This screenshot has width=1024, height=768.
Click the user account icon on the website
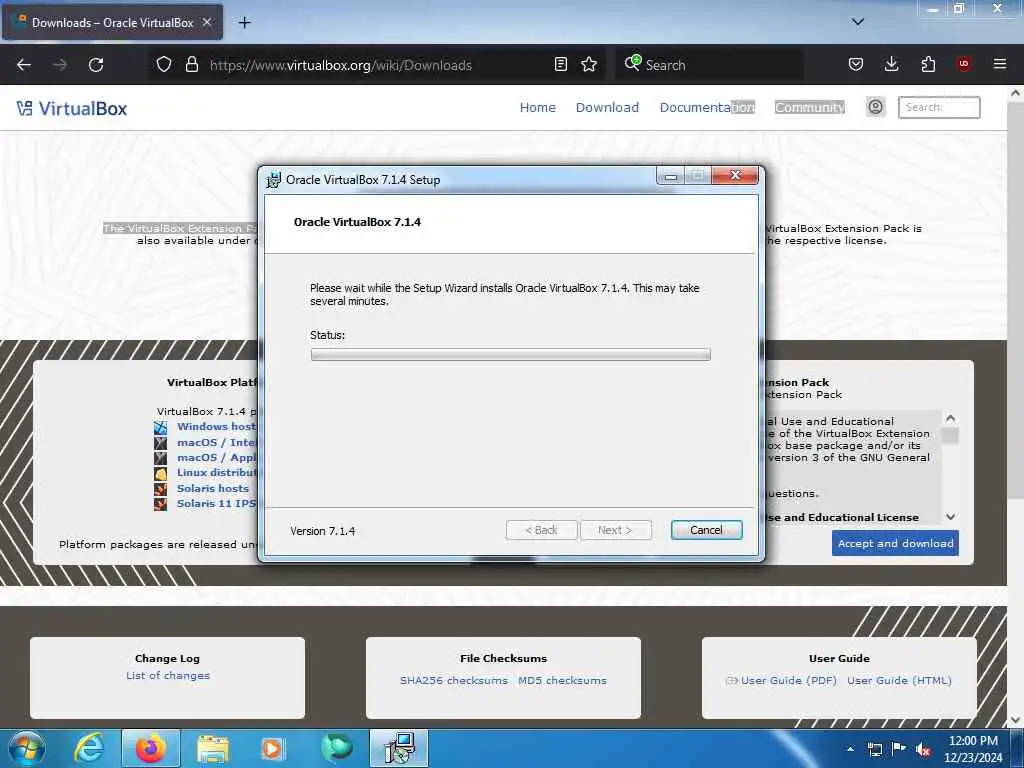point(875,107)
